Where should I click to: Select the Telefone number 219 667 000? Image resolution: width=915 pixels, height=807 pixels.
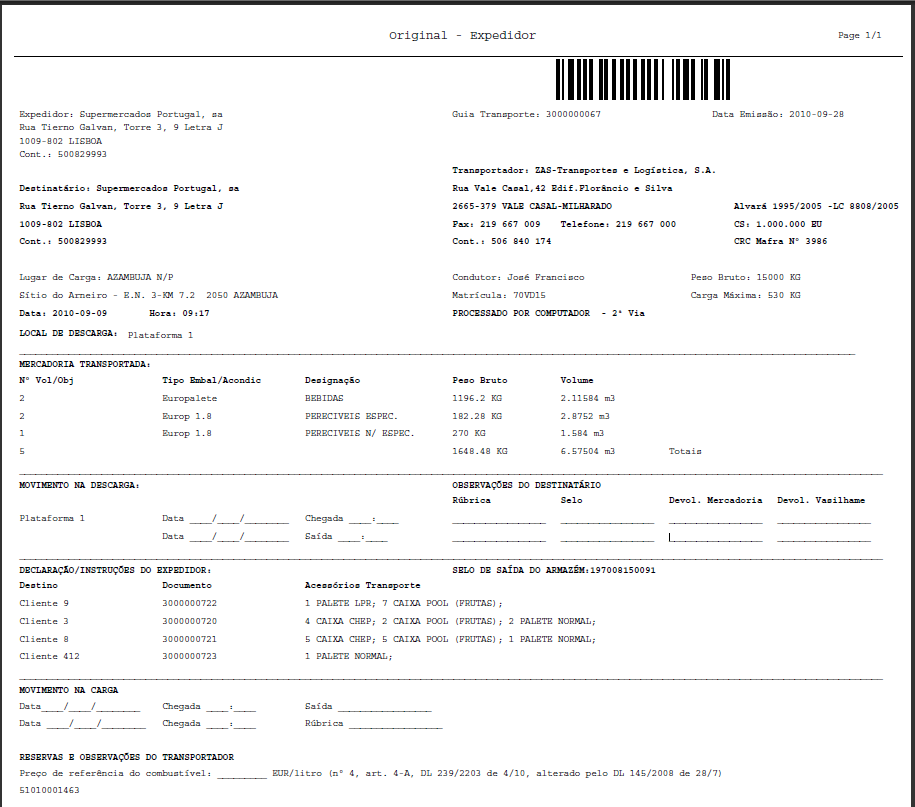(x=646, y=224)
